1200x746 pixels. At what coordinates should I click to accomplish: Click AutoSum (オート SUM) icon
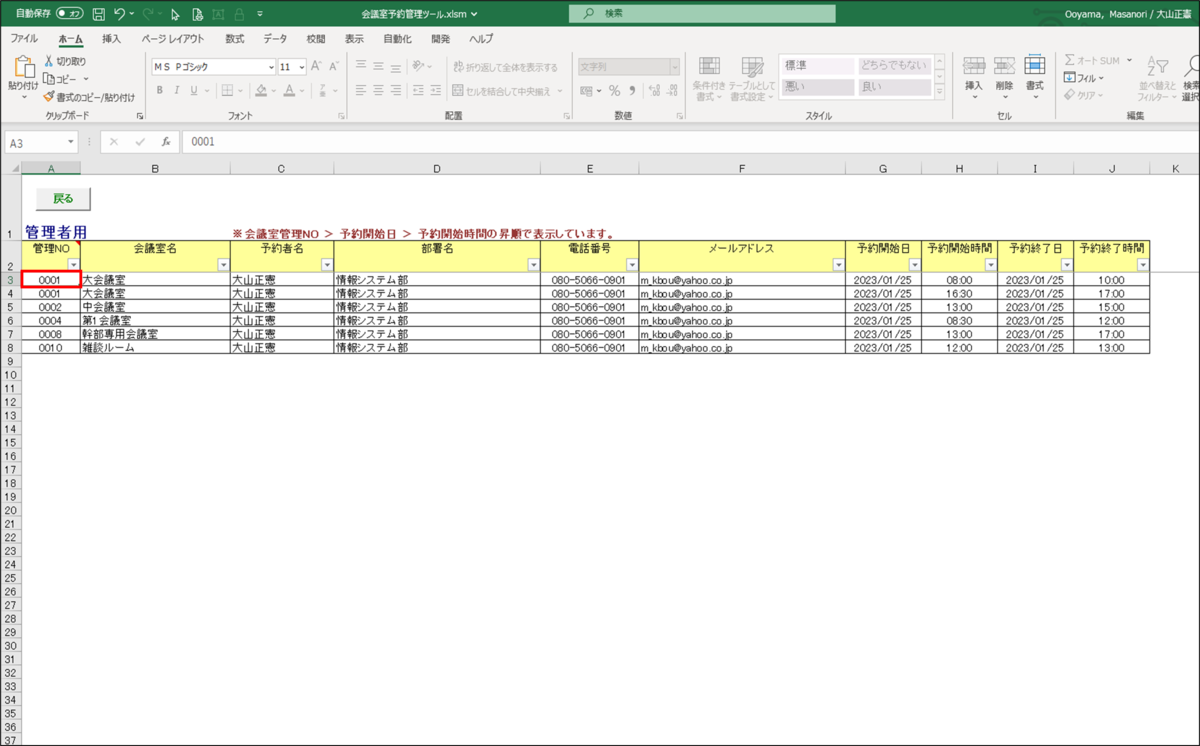point(1070,61)
